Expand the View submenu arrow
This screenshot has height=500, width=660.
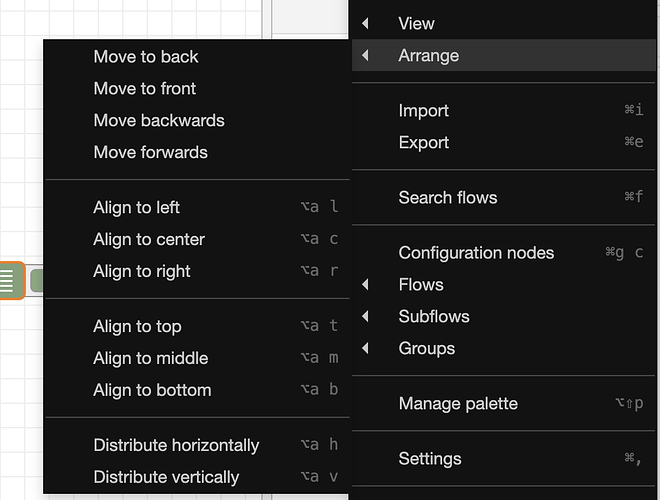[365, 24]
